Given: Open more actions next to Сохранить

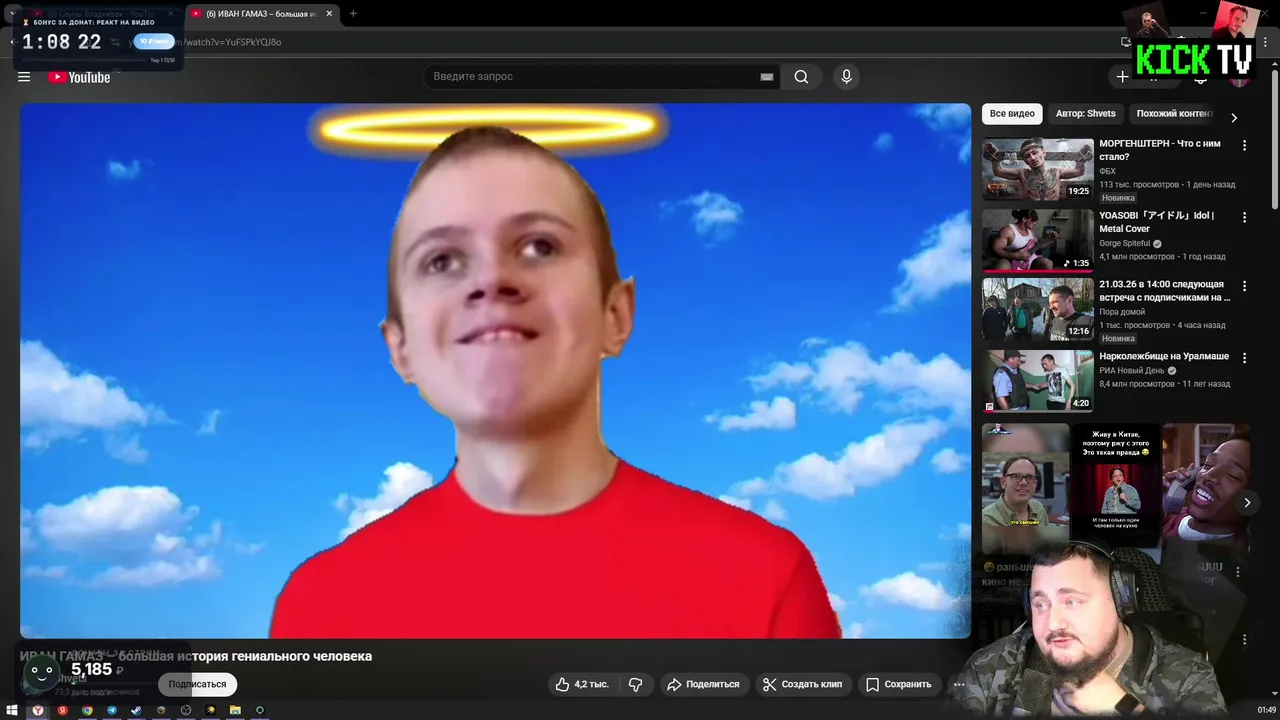Looking at the screenshot, I should coord(959,684).
